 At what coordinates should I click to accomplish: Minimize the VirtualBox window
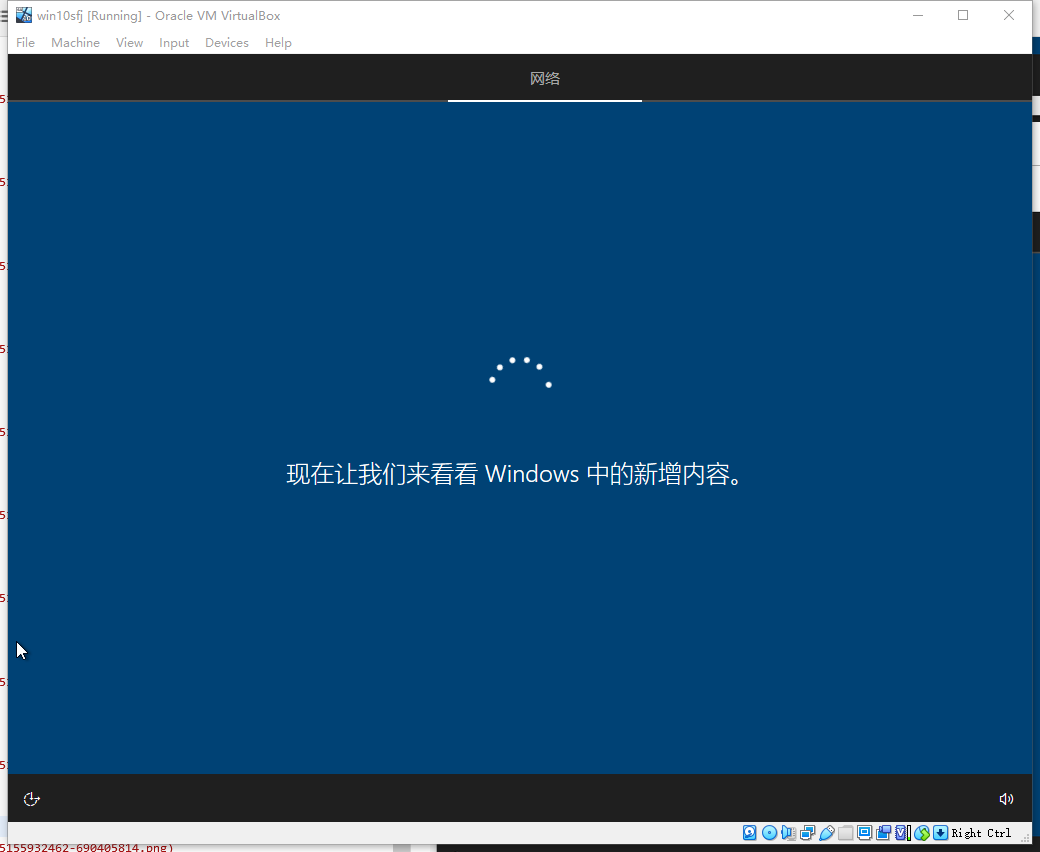click(918, 15)
